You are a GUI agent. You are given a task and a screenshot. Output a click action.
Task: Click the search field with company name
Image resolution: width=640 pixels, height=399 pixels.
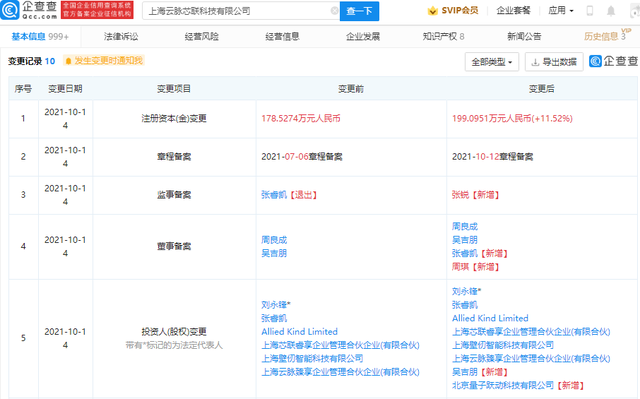(241, 11)
